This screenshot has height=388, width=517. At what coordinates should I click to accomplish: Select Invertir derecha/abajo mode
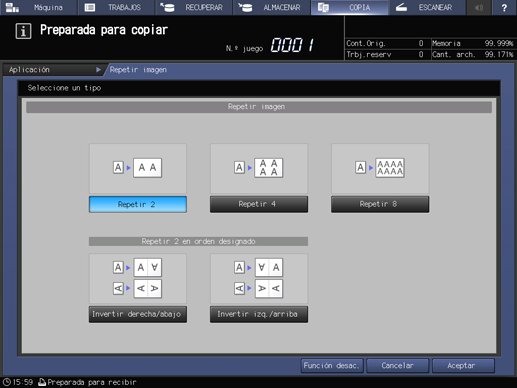point(138,314)
